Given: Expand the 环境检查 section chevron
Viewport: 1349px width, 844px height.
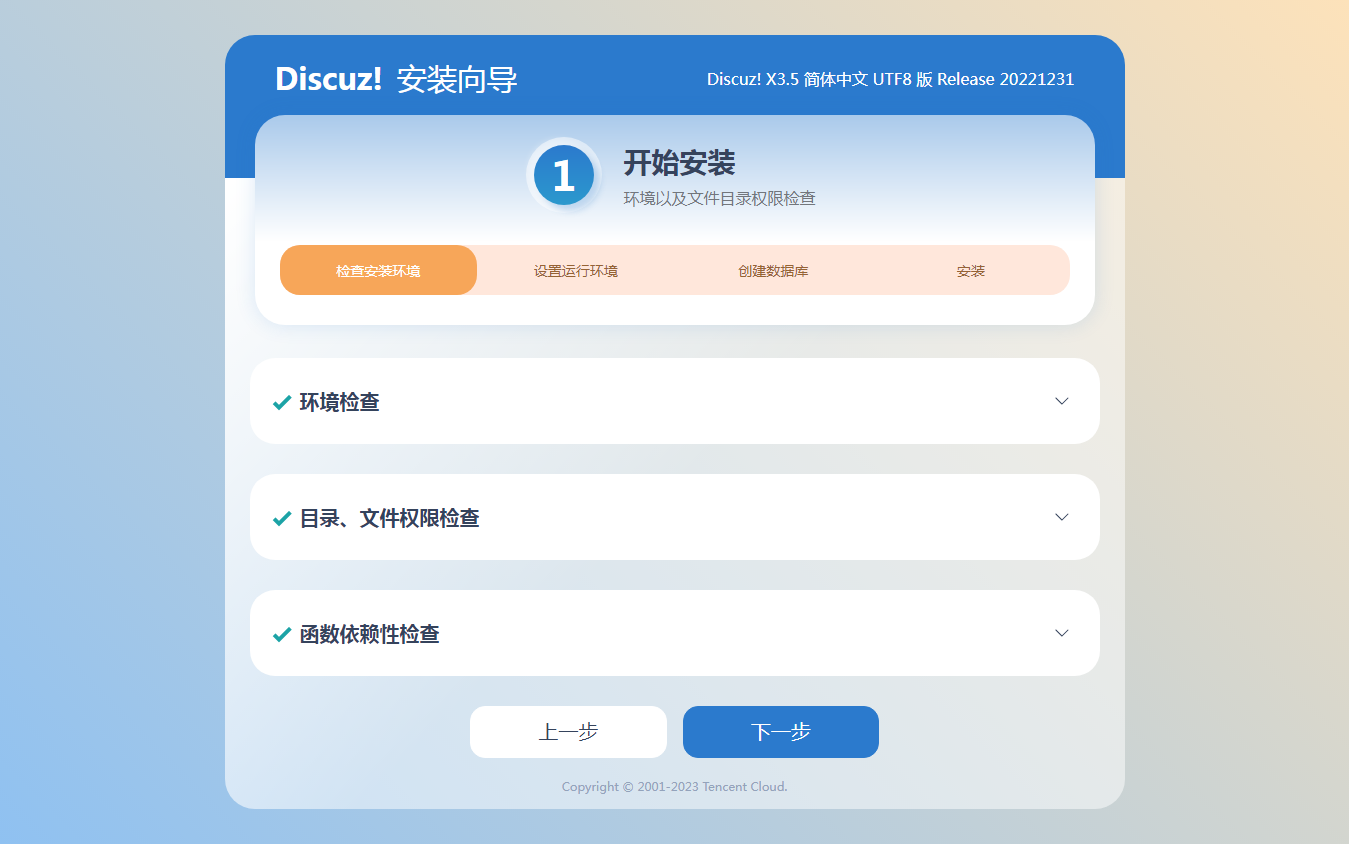Looking at the screenshot, I should click(x=1062, y=401).
